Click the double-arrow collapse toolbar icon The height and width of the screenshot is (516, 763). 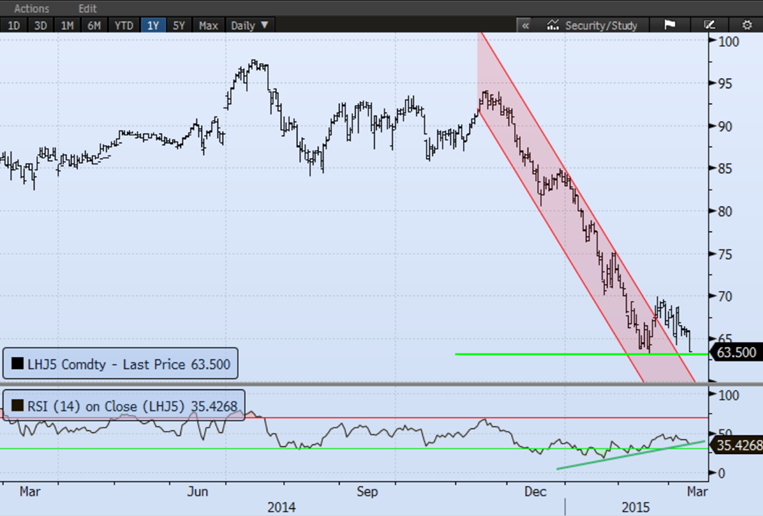coord(525,24)
